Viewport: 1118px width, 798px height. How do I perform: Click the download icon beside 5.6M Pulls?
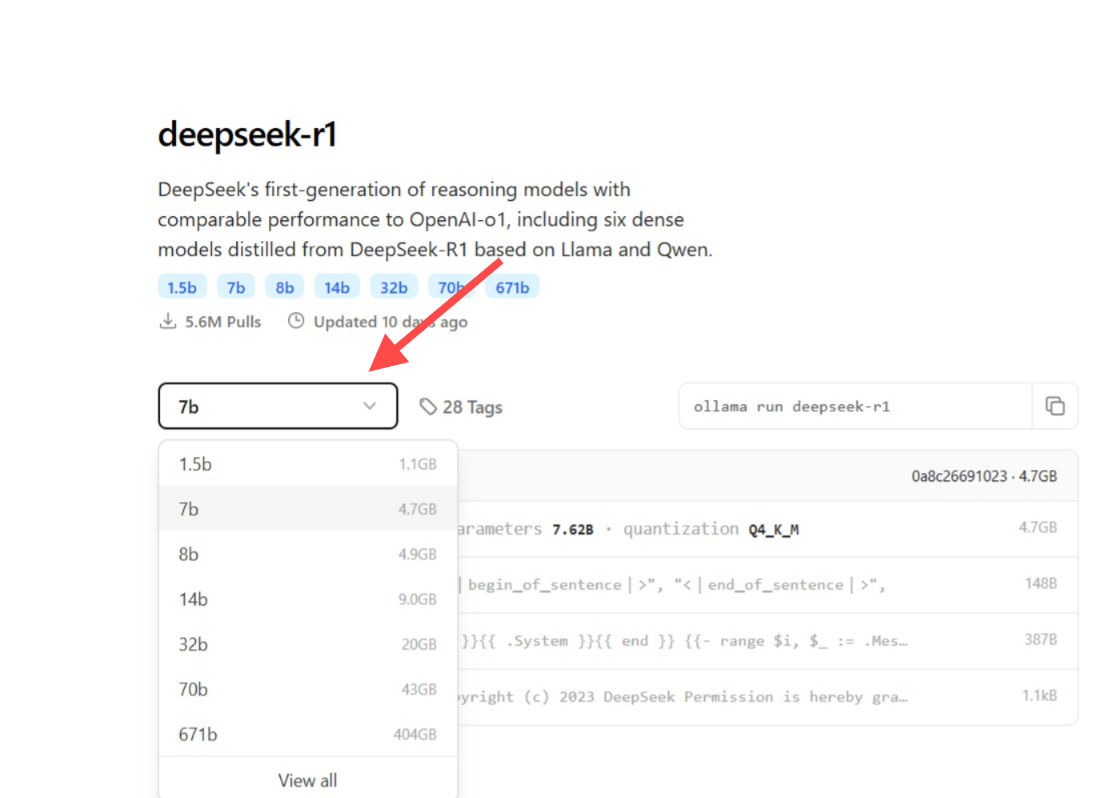point(168,321)
